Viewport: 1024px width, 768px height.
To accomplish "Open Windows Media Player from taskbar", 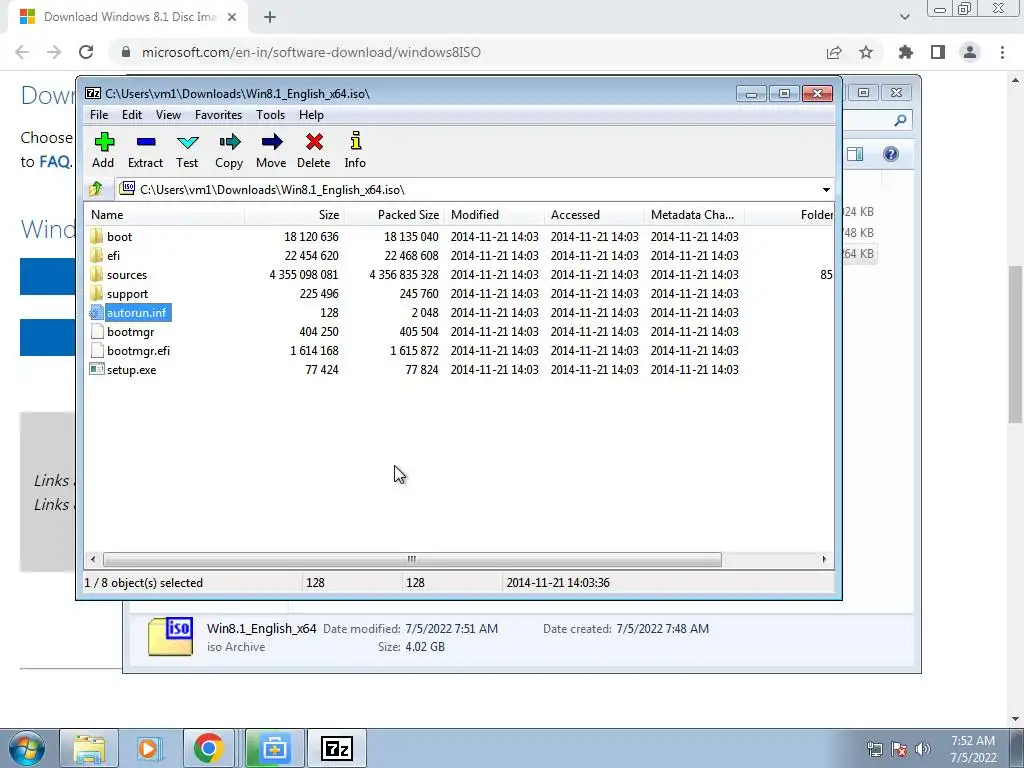I will [x=148, y=748].
